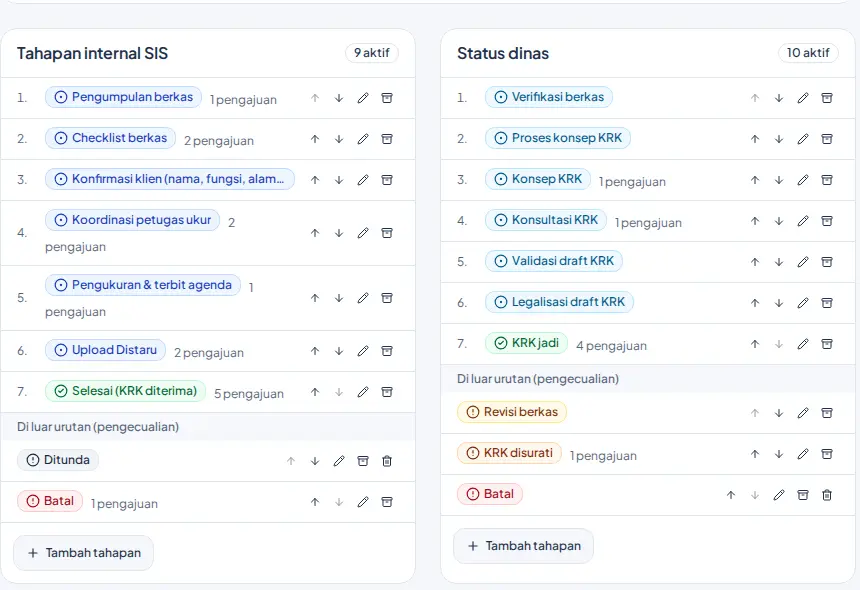The height and width of the screenshot is (590, 860).
Task: Click Tambah tahapan under Status dinas
Action: (523, 546)
